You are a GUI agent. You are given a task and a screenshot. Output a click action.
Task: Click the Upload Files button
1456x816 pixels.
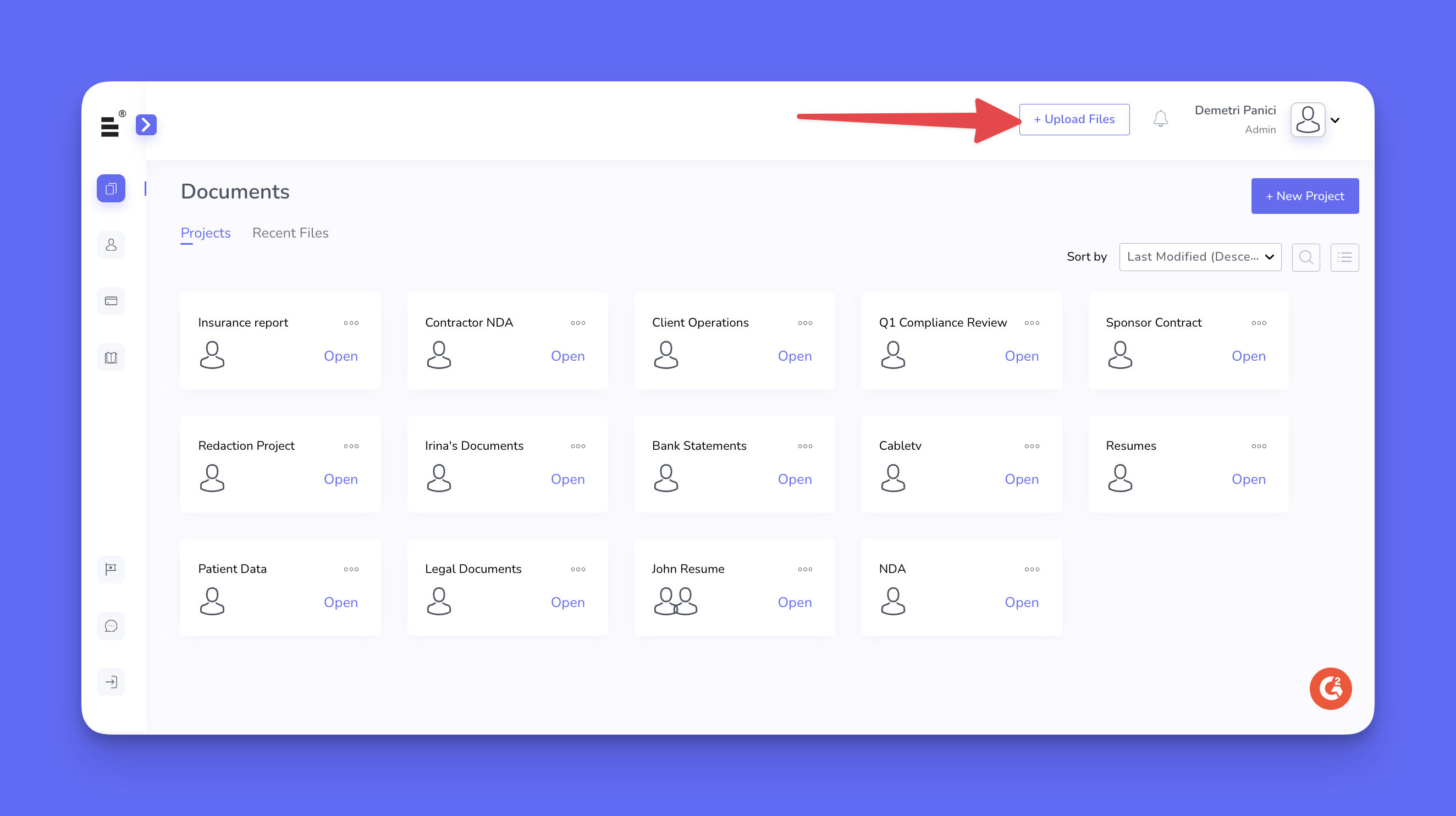point(1074,119)
